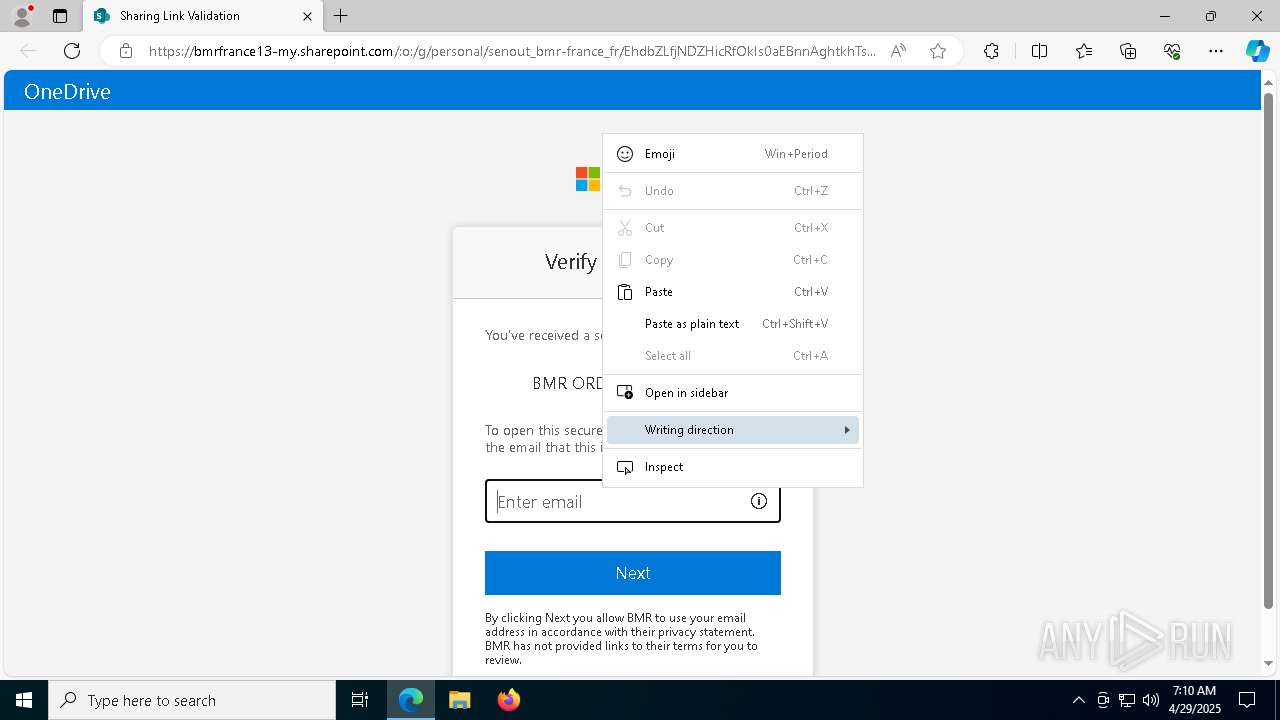The width and height of the screenshot is (1280, 720).
Task: Click the address bar URL
Action: pyautogui.click(x=512, y=51)
